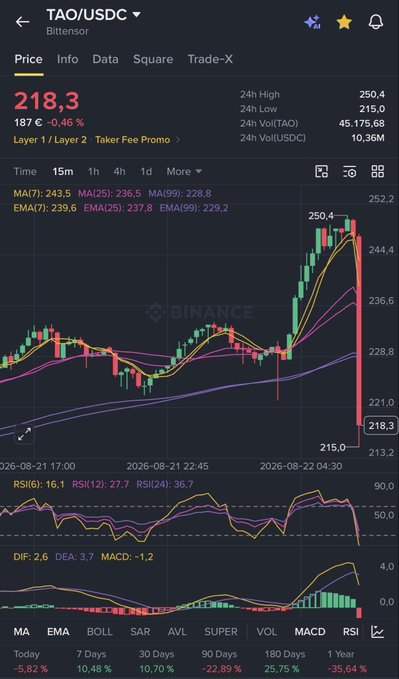Toggle the MACD sub-indicator
The image size is (399, 679).
[x=310, y=632]
